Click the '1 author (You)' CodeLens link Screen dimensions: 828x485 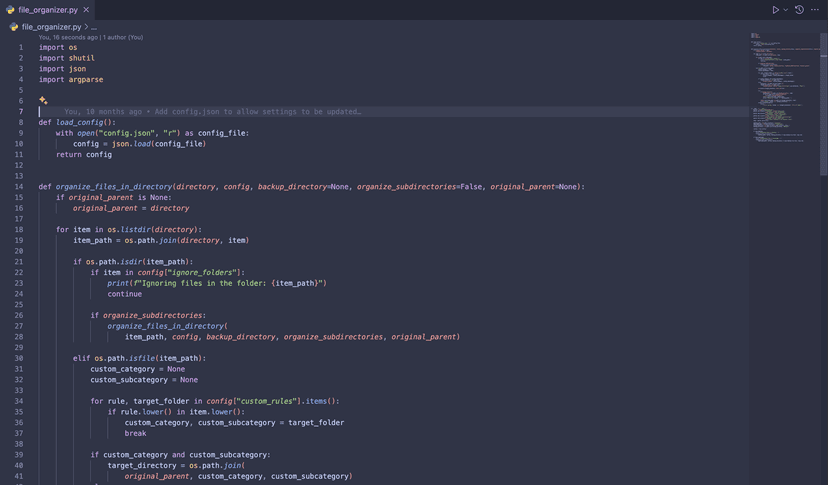(x=122, y=37)
